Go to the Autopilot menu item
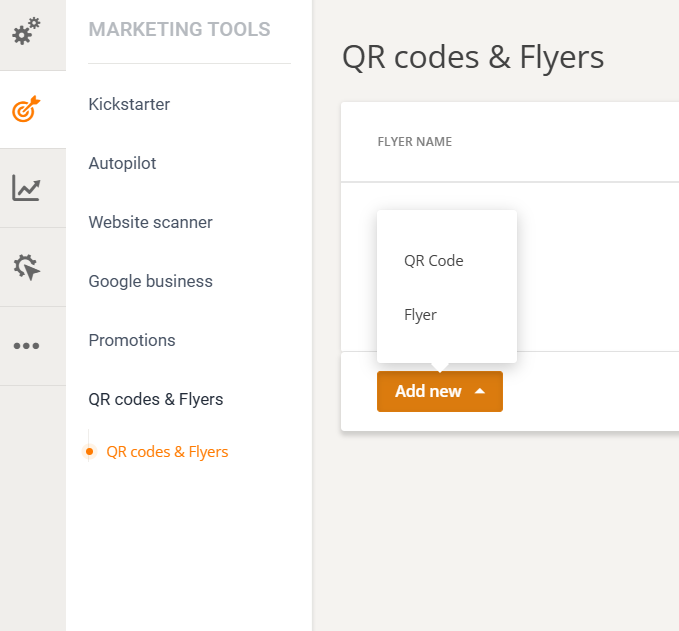The height and width of the screenshot is (631, 679). tap(122, 163)
